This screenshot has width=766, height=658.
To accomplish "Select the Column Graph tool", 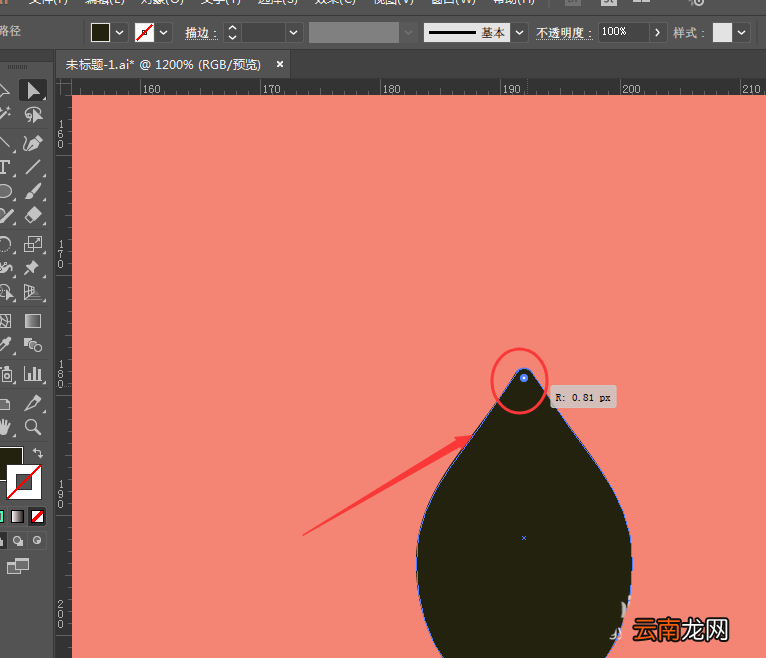I will [x=33, y=374].
